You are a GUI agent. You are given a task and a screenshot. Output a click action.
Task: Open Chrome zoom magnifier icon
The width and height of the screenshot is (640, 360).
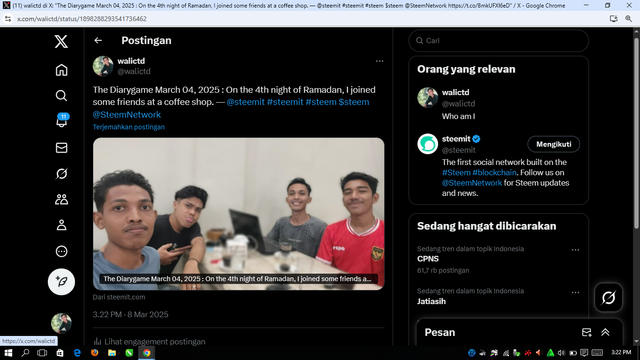[x=629, y=19]
